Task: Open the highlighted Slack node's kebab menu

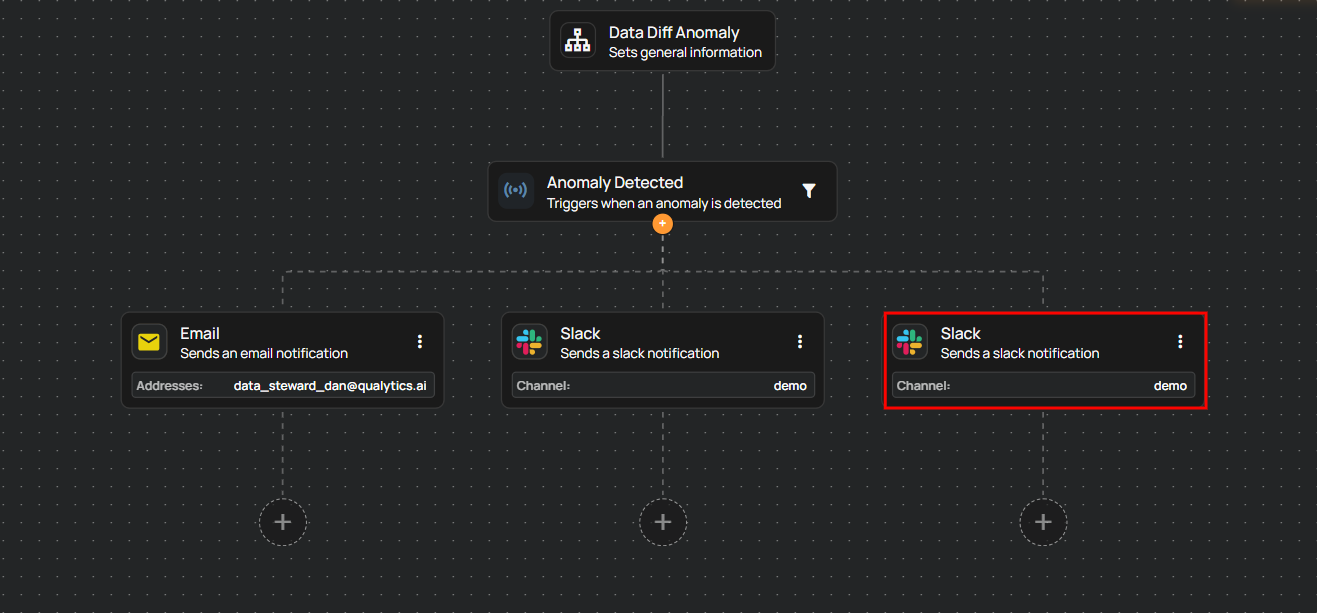Action: [1180, 342]
